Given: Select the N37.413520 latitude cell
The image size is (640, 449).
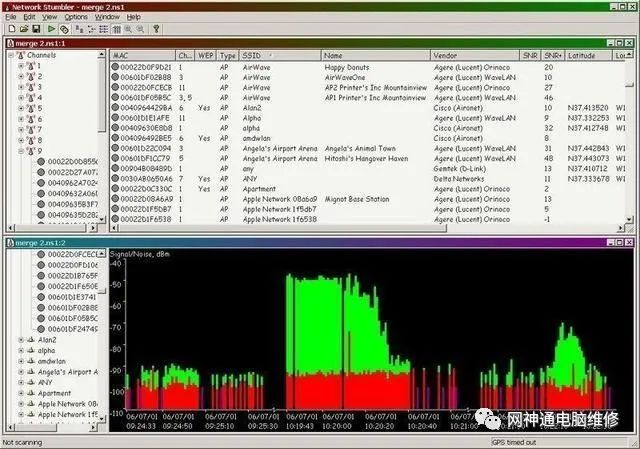Looking at the screenshot, I should click(x=588, y=108).
